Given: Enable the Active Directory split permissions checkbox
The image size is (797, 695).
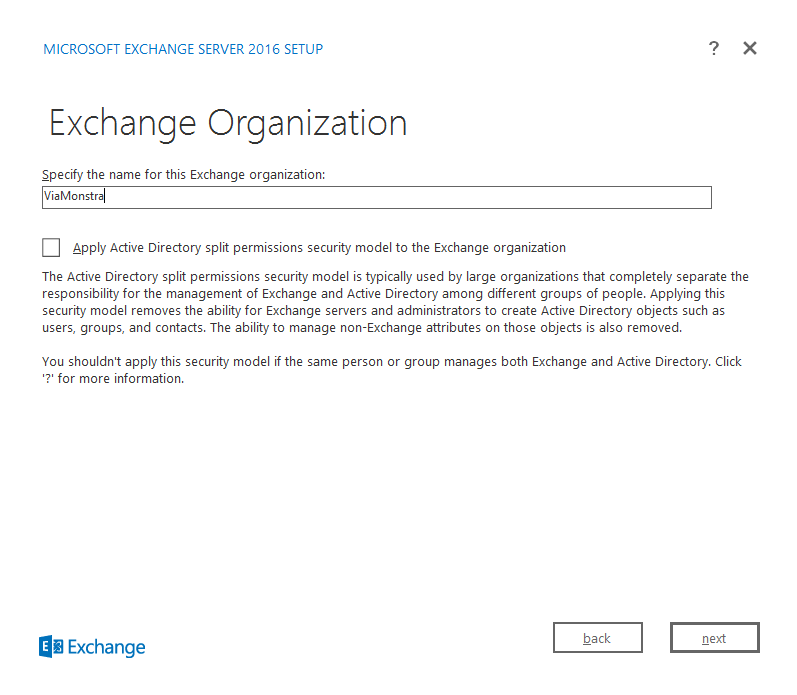Looking at the screenshot, I should pyautogui.click(x=51, y=247).
